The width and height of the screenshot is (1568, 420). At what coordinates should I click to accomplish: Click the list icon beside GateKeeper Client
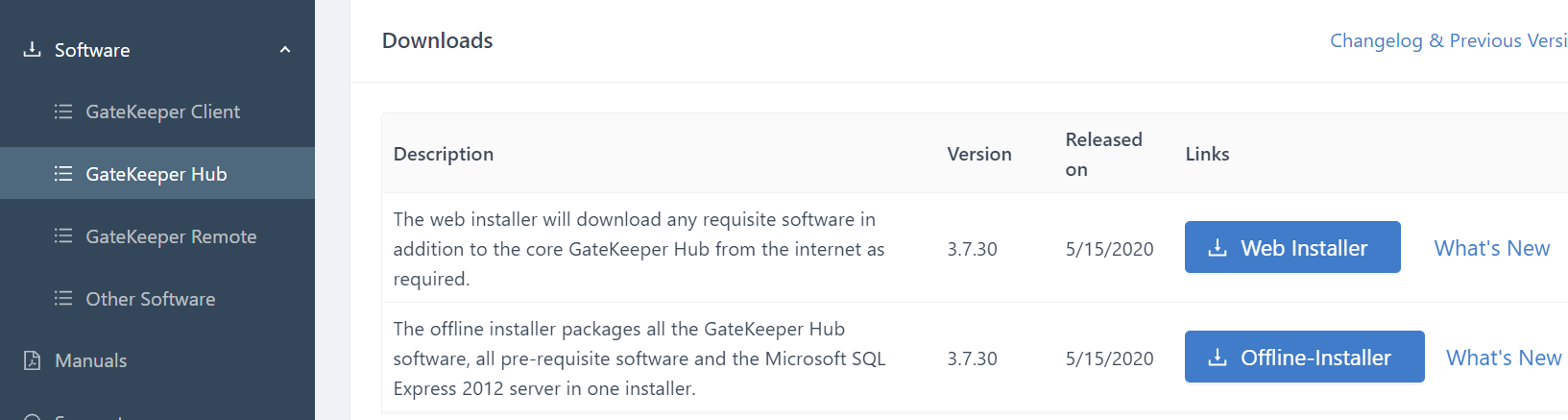[63, 111]
